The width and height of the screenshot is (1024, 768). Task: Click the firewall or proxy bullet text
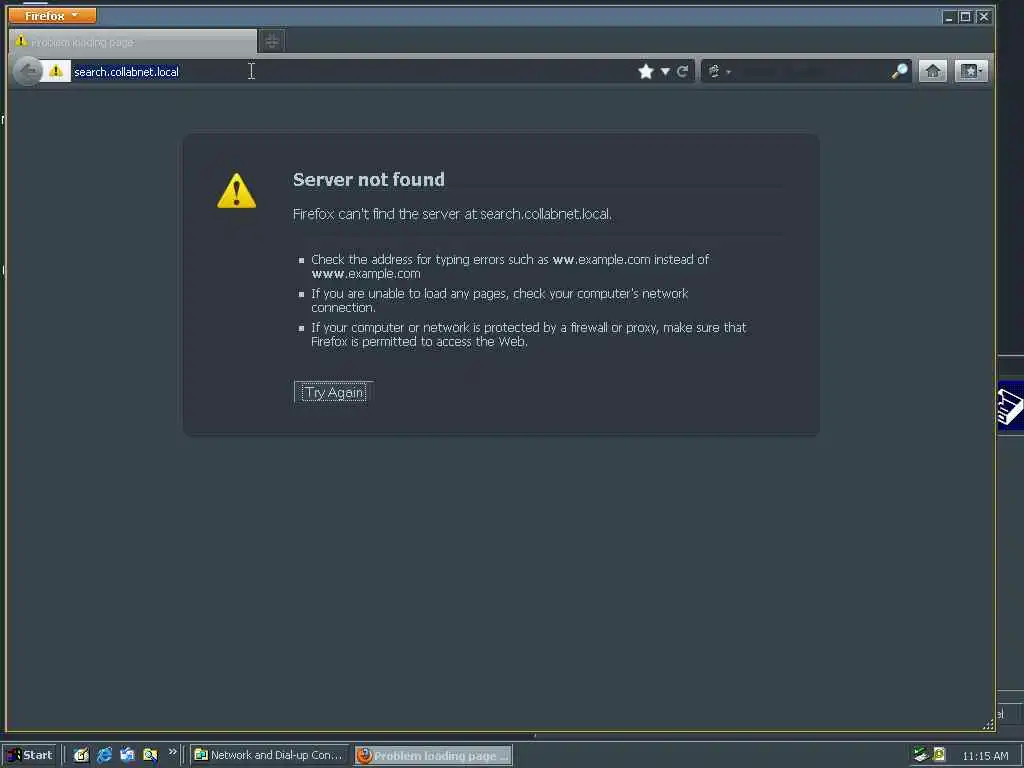[x=528, y=334]
